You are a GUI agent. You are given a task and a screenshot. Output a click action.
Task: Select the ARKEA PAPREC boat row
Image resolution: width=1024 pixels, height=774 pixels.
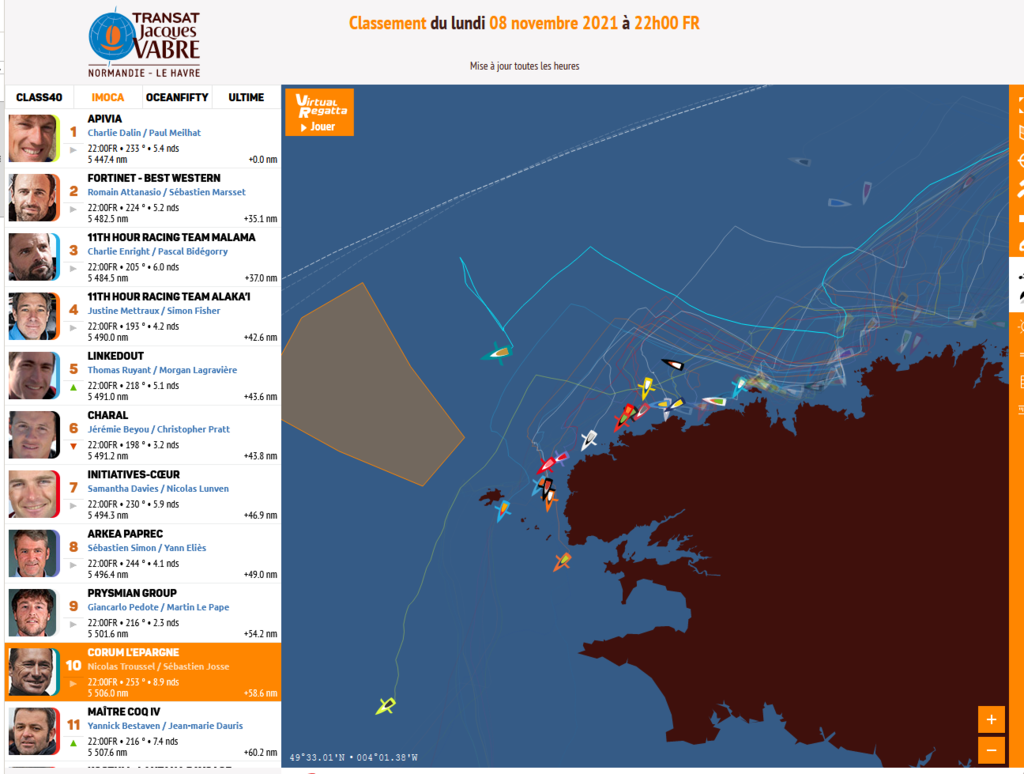[143, 553]
